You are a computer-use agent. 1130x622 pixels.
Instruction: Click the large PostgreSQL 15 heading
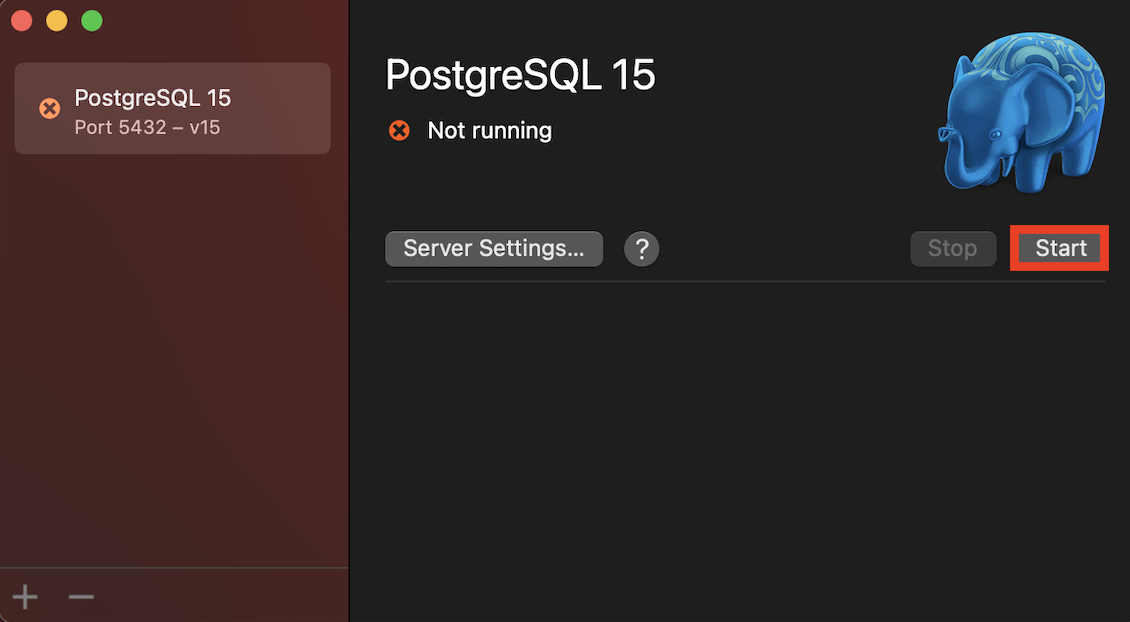[520, 74]
